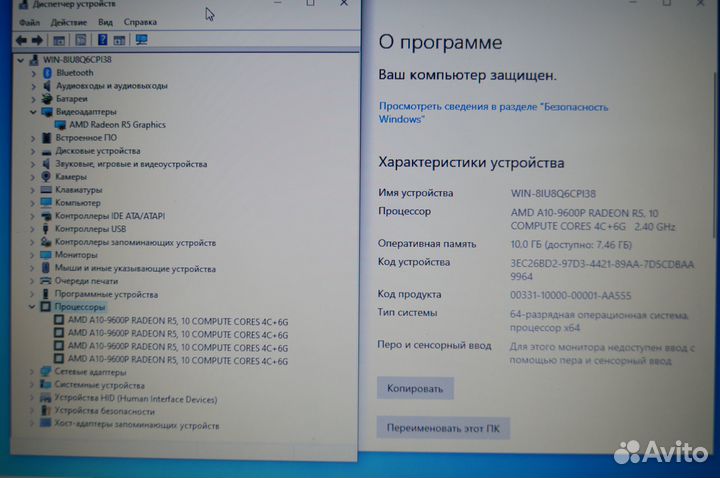The image size is (720, 478).
Task: Expand the Системные устройства node
Action: pyautogui.click(x=32, y=385)
